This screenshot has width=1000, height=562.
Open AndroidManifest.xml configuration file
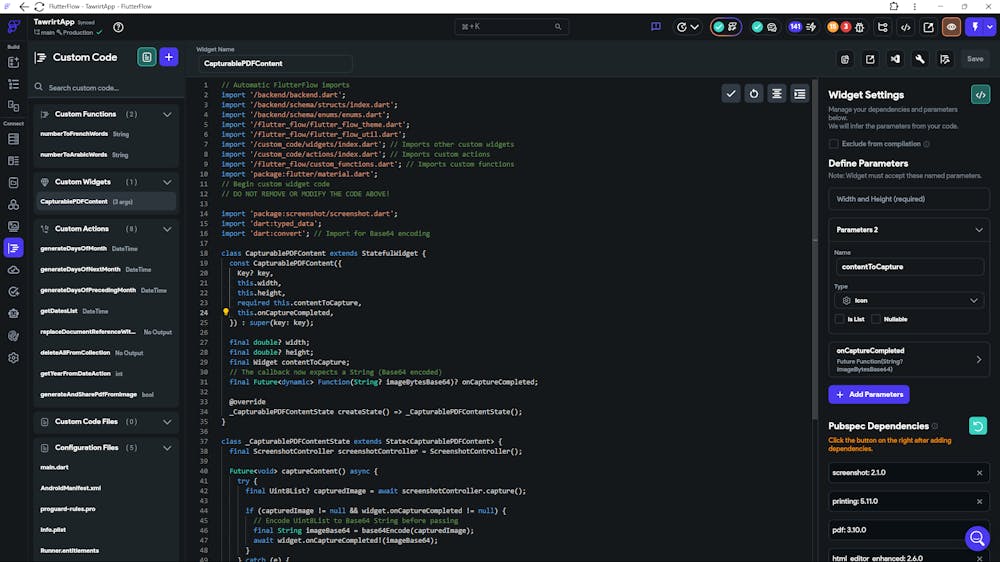(x=70, y=488)
